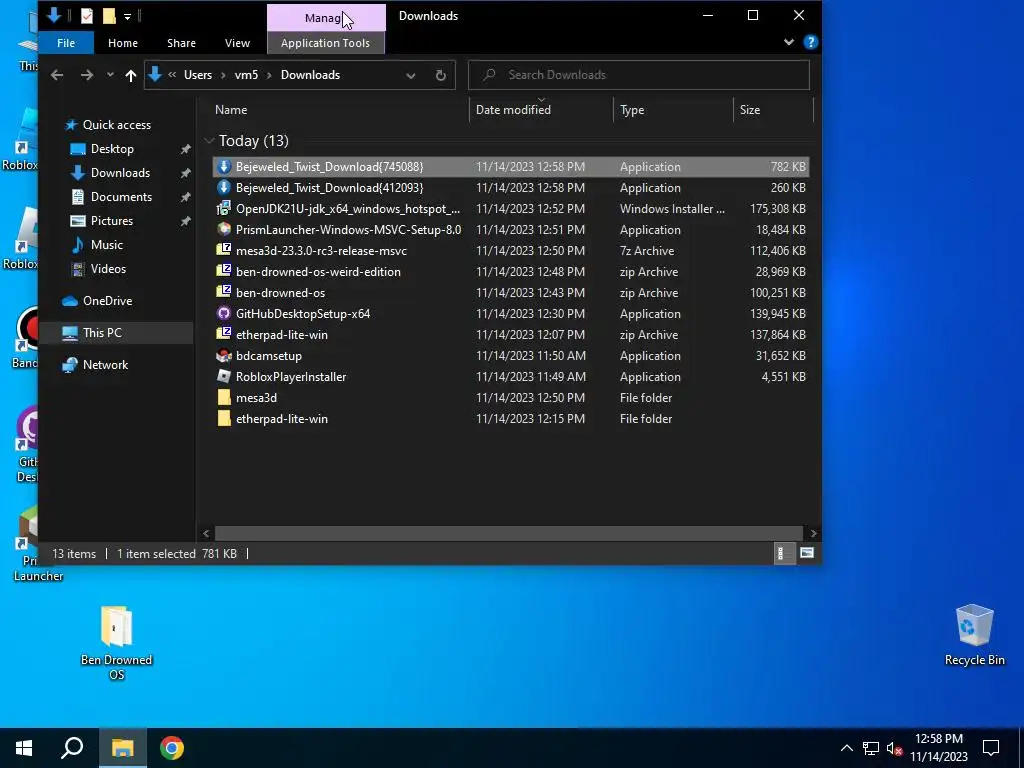Refresh the Downloads folder view
Screen dimensions: 1024x768
pos(441,75)
